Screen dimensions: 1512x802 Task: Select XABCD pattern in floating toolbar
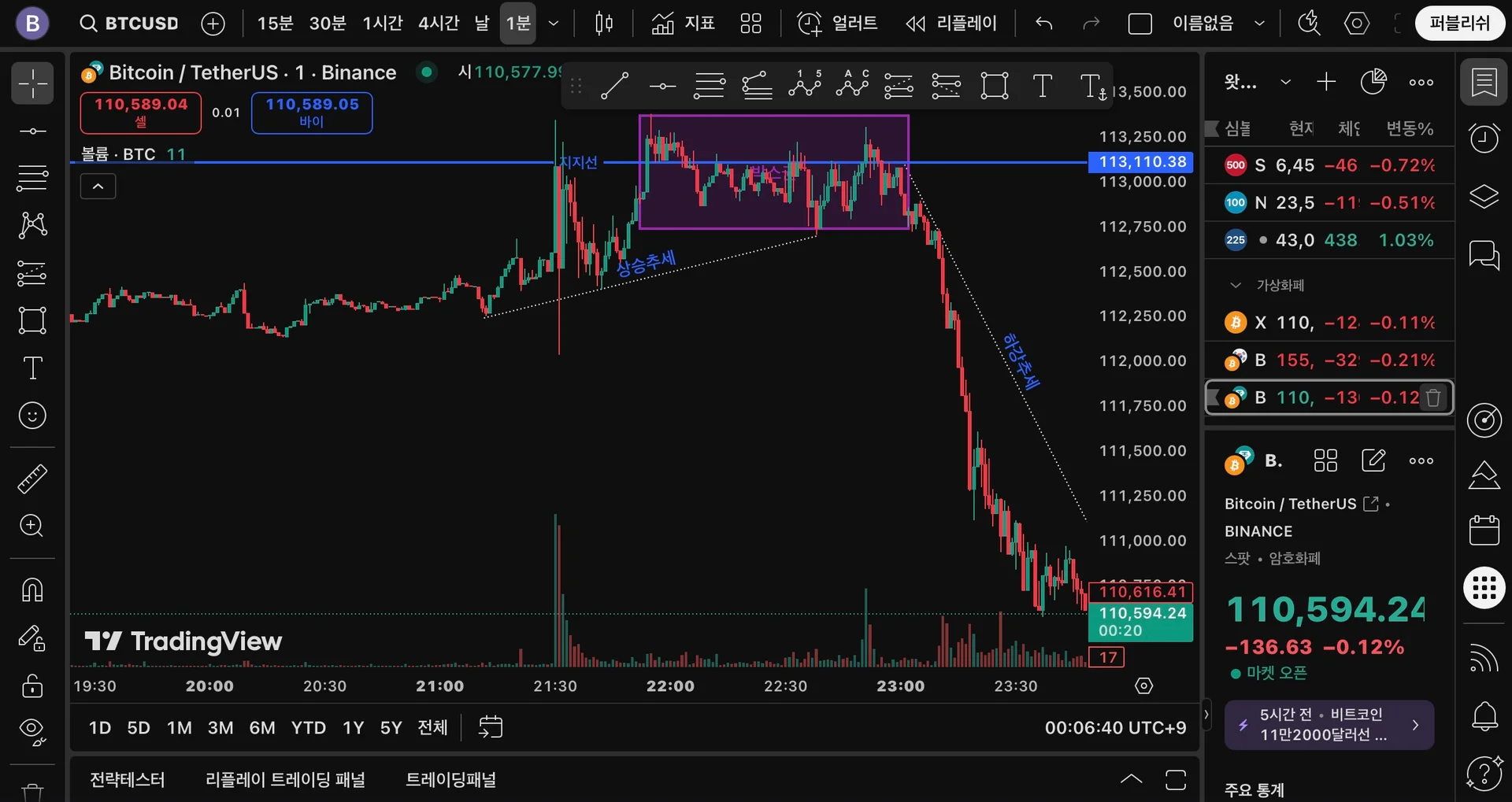(805, 86)
